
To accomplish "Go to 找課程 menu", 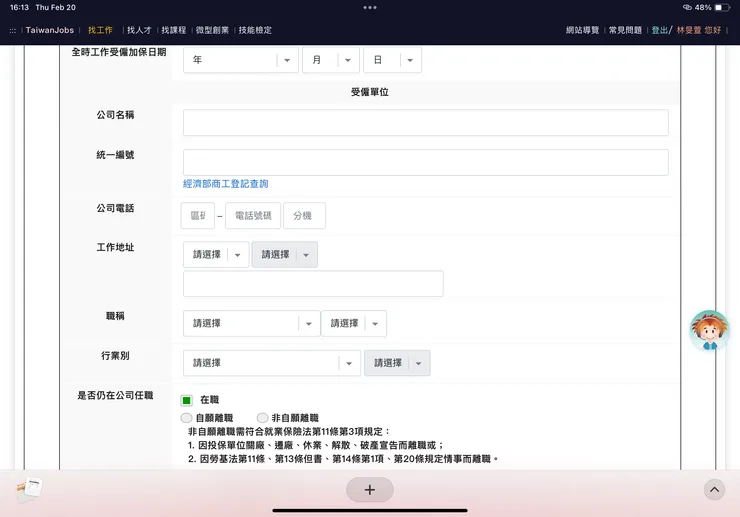I will (x=174, y=30).
